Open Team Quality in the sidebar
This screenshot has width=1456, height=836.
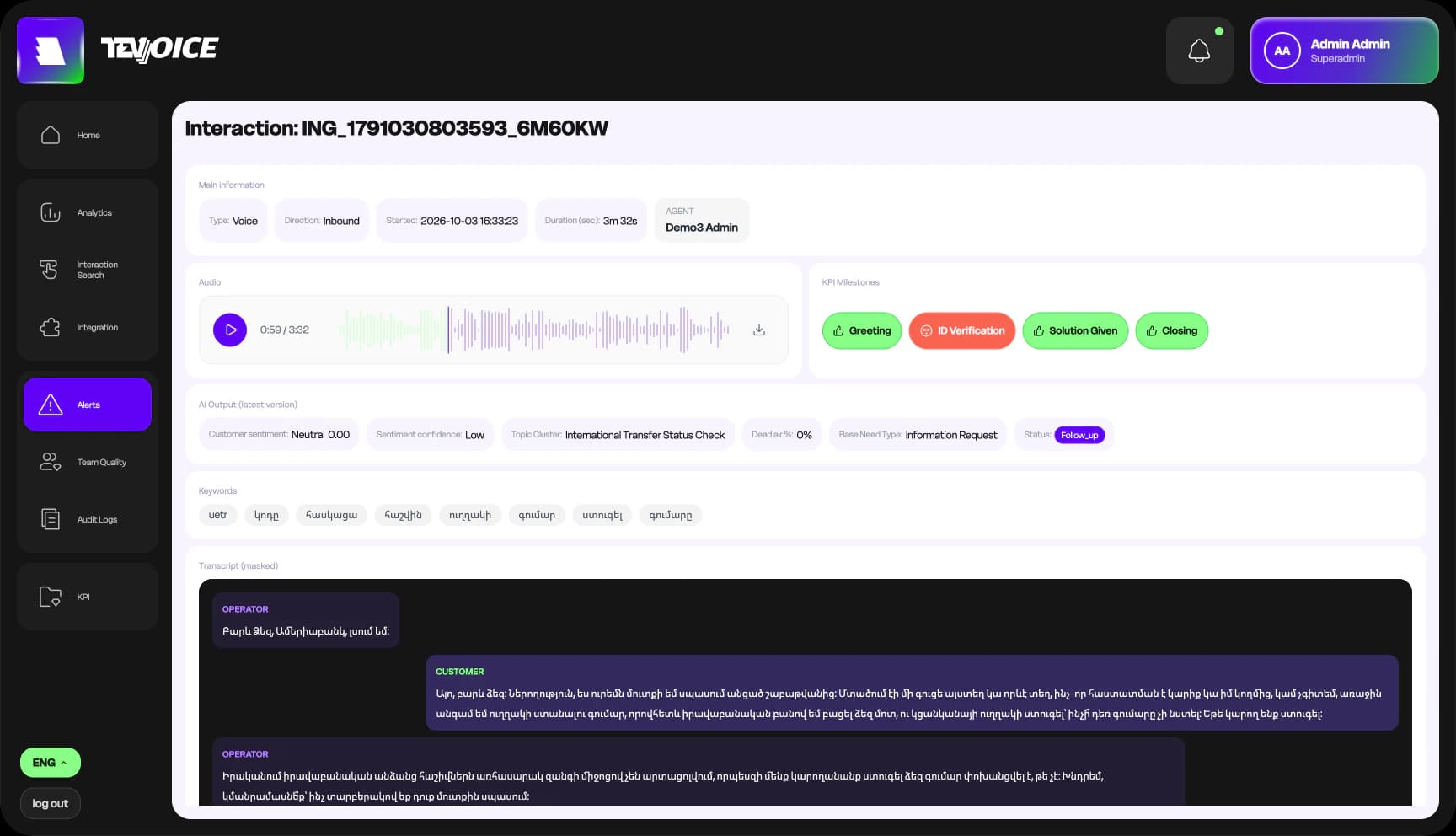point(88,462)
